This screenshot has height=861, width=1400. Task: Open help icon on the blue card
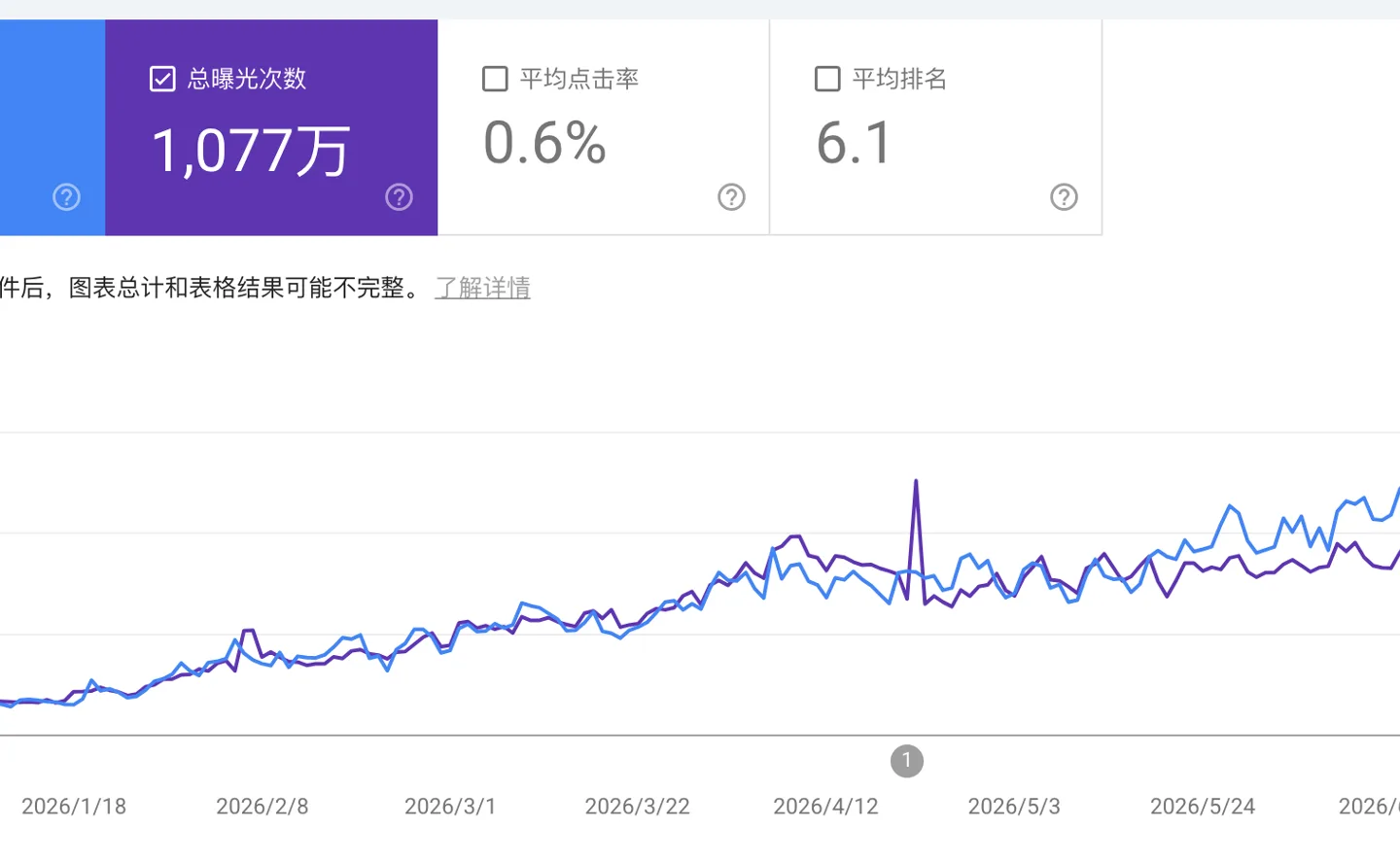coord(66,197)
